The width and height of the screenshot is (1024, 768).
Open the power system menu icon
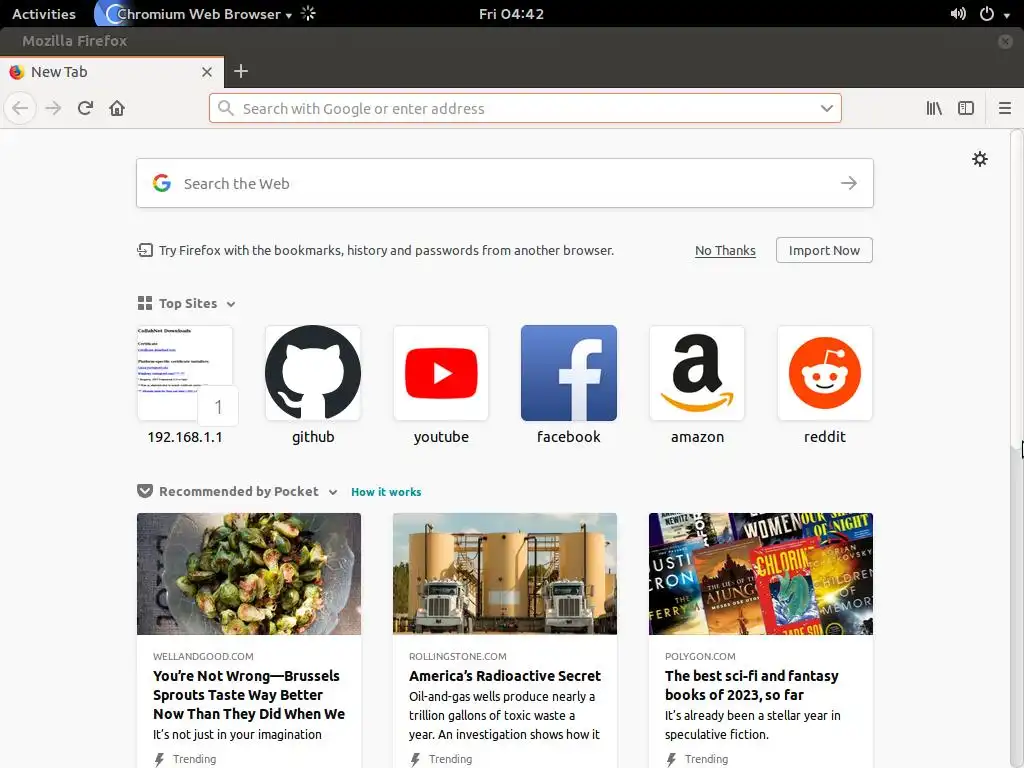987,14
